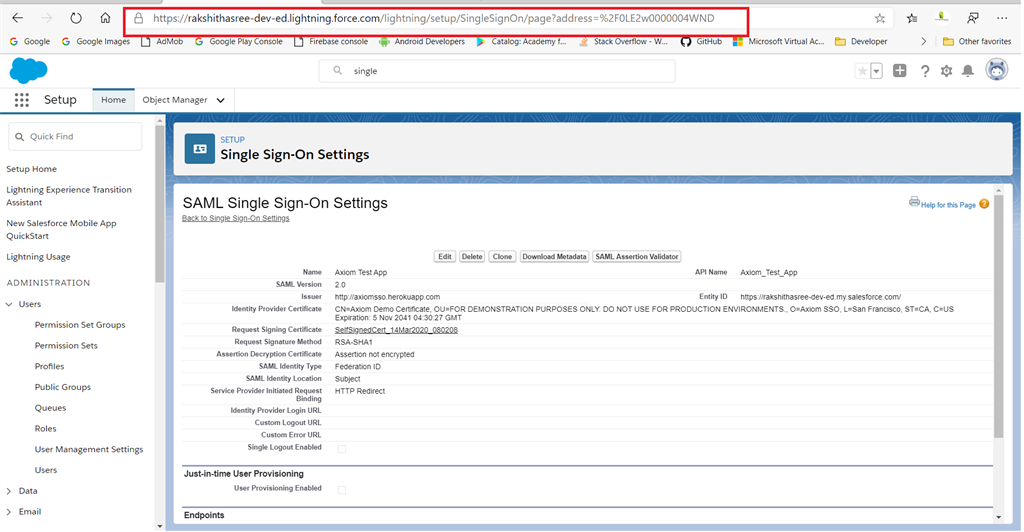Viewport: 1024px width, 532px height.
Task: Open the Google Play Console bookmark
Action: [x=238, y=41]
